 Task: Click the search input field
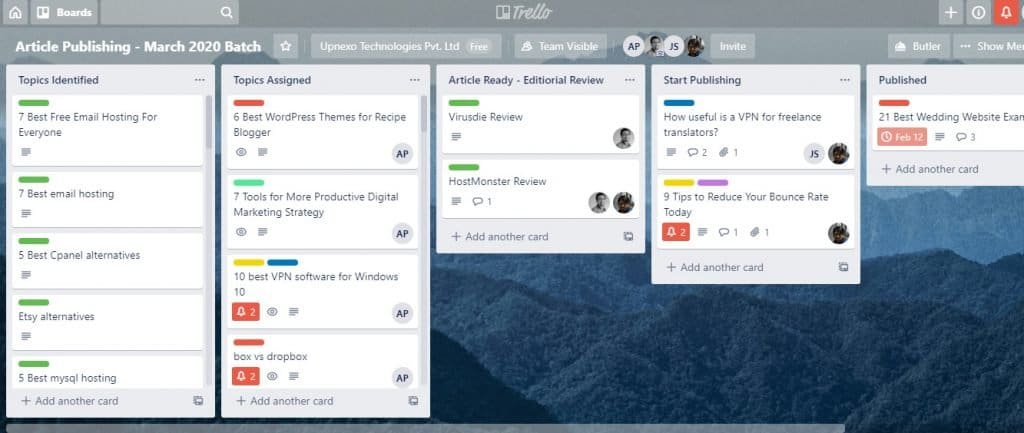click(170, 12)
